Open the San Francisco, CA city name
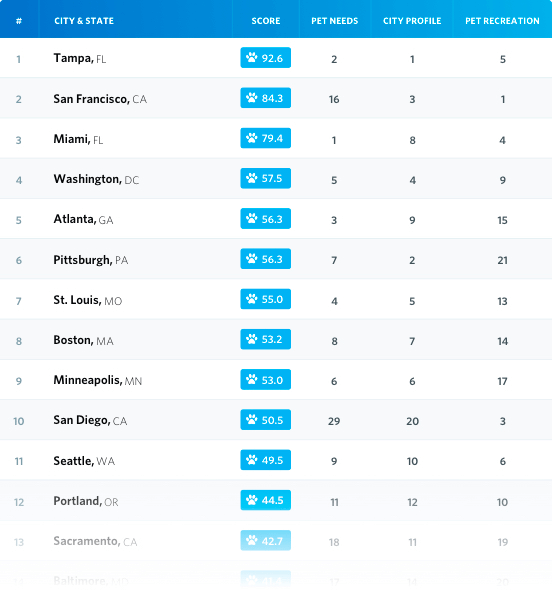 tap(100, 99)
